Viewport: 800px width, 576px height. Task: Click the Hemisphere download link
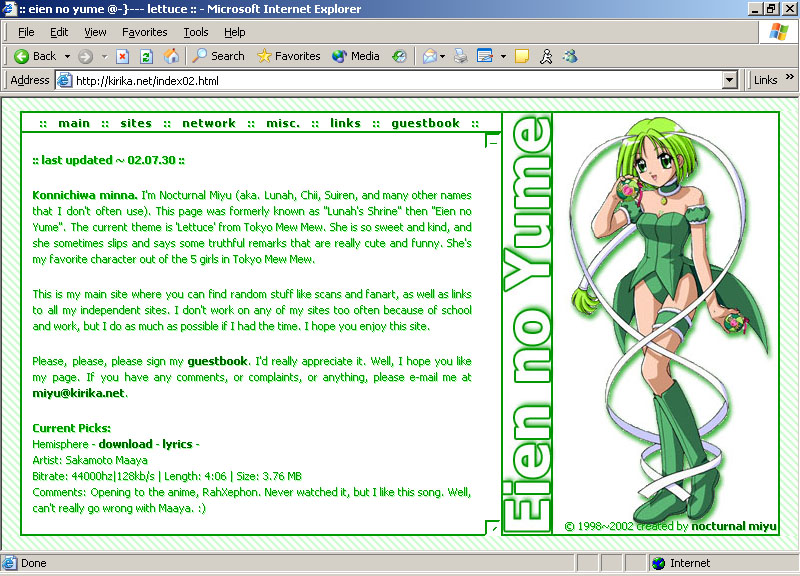click(x=125, y=443)
